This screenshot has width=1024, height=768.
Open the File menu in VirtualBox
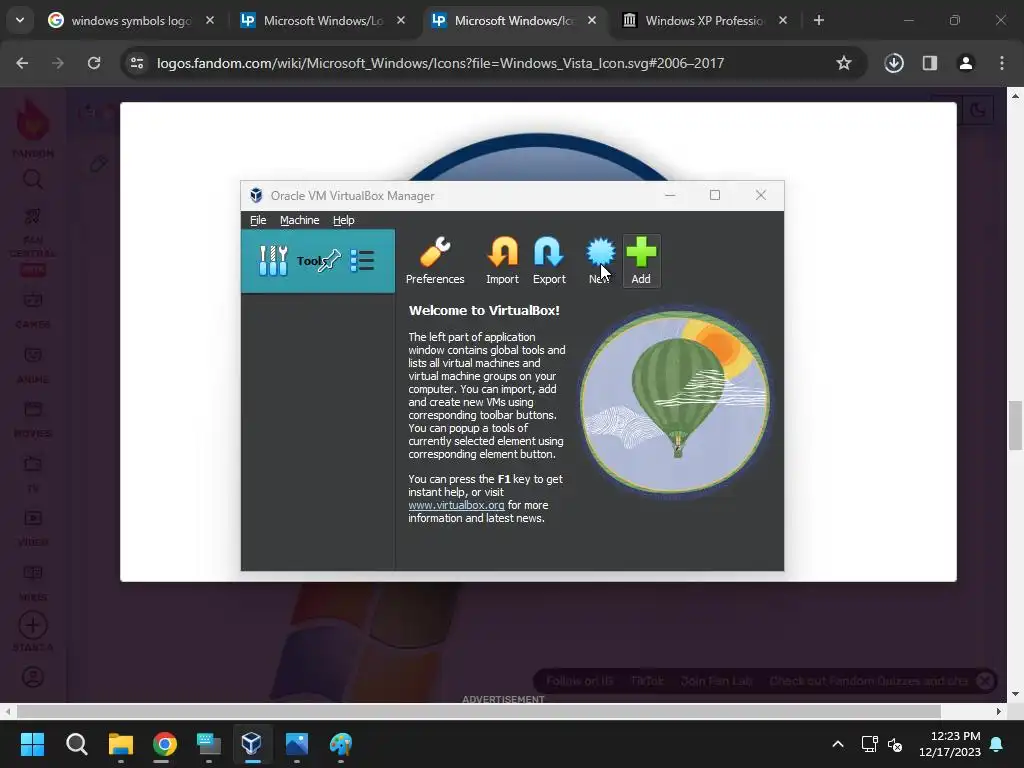click(258, 220)
